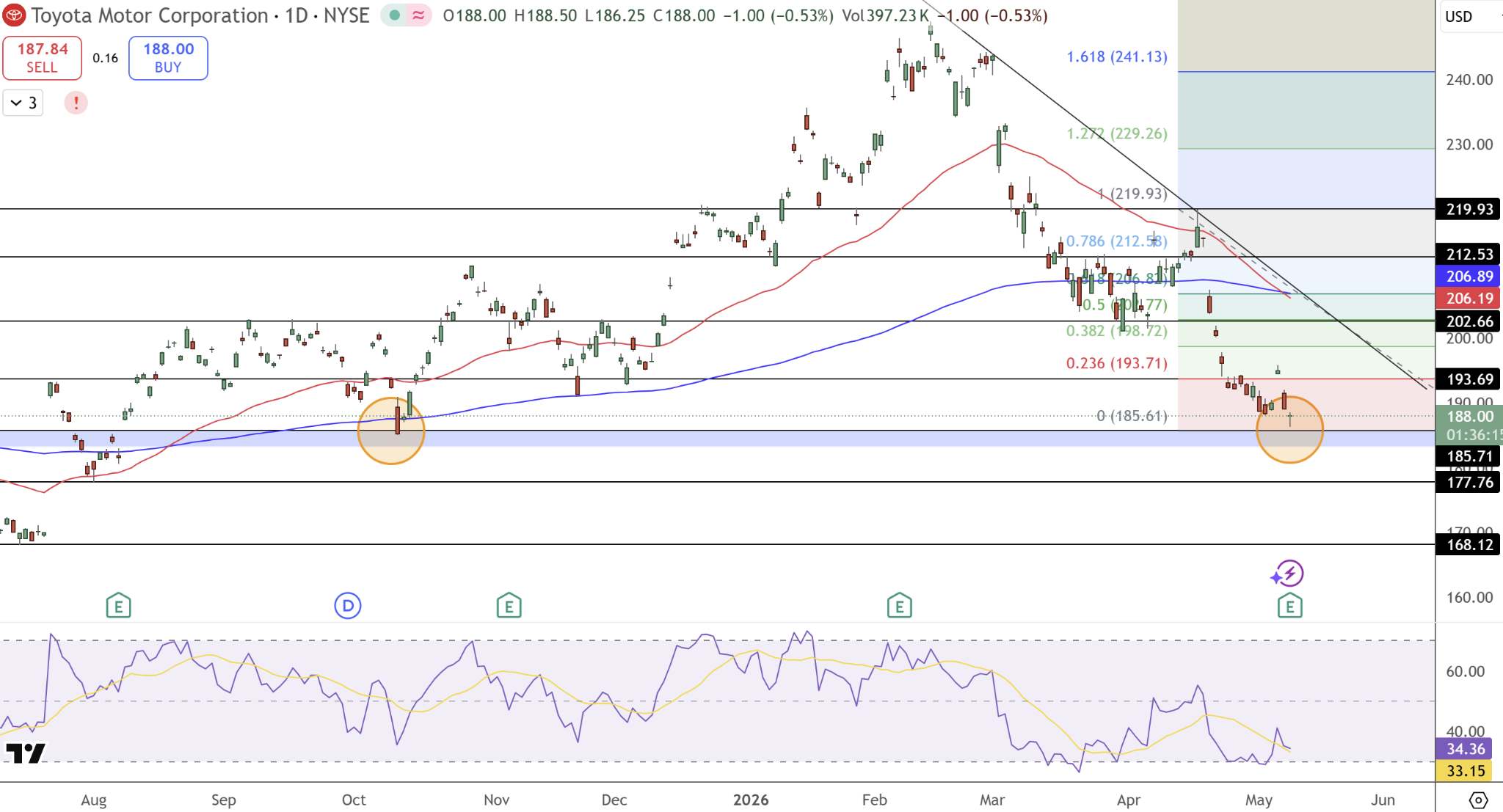Click the 193.69 price axis label
Screen dimensions: 1503x812
tap(1469, 379)
